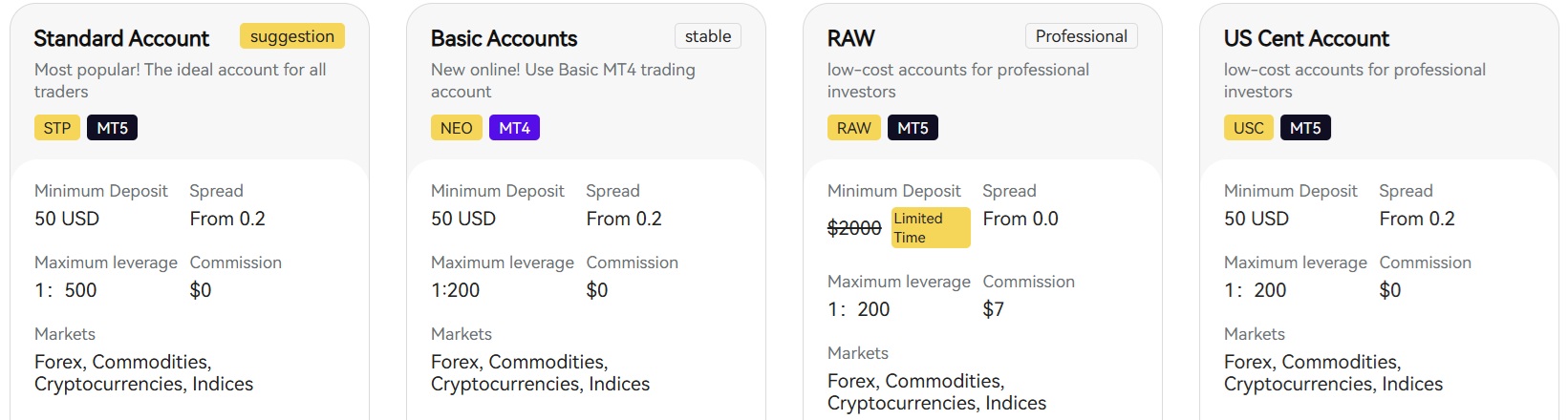Click the MT5 tag on RAW account

(x=913, y=128)
